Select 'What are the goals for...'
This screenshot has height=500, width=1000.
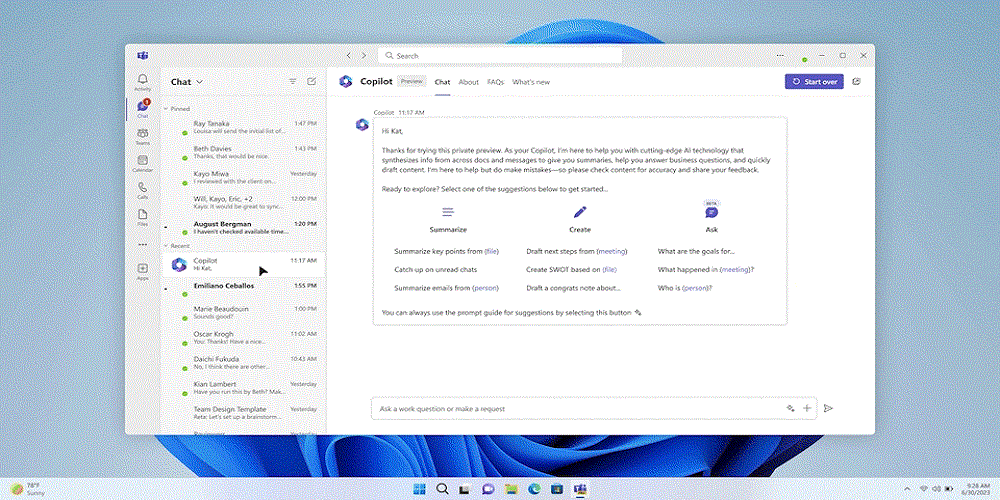[x=696, y=251]
